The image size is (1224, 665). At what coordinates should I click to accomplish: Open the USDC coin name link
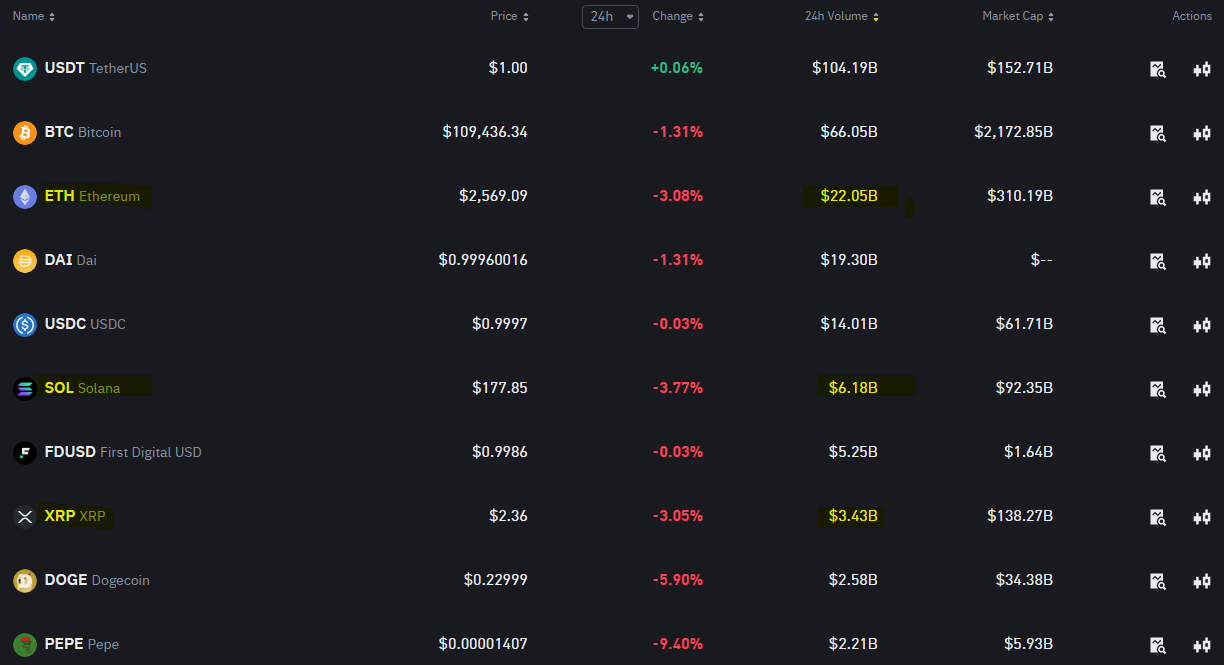85,324
